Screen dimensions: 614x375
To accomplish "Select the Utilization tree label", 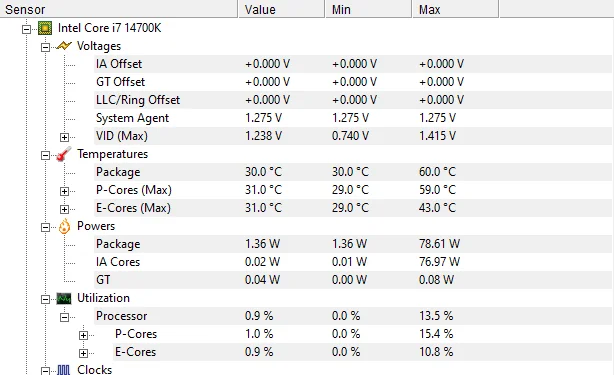I will click(x=103, y=298).
